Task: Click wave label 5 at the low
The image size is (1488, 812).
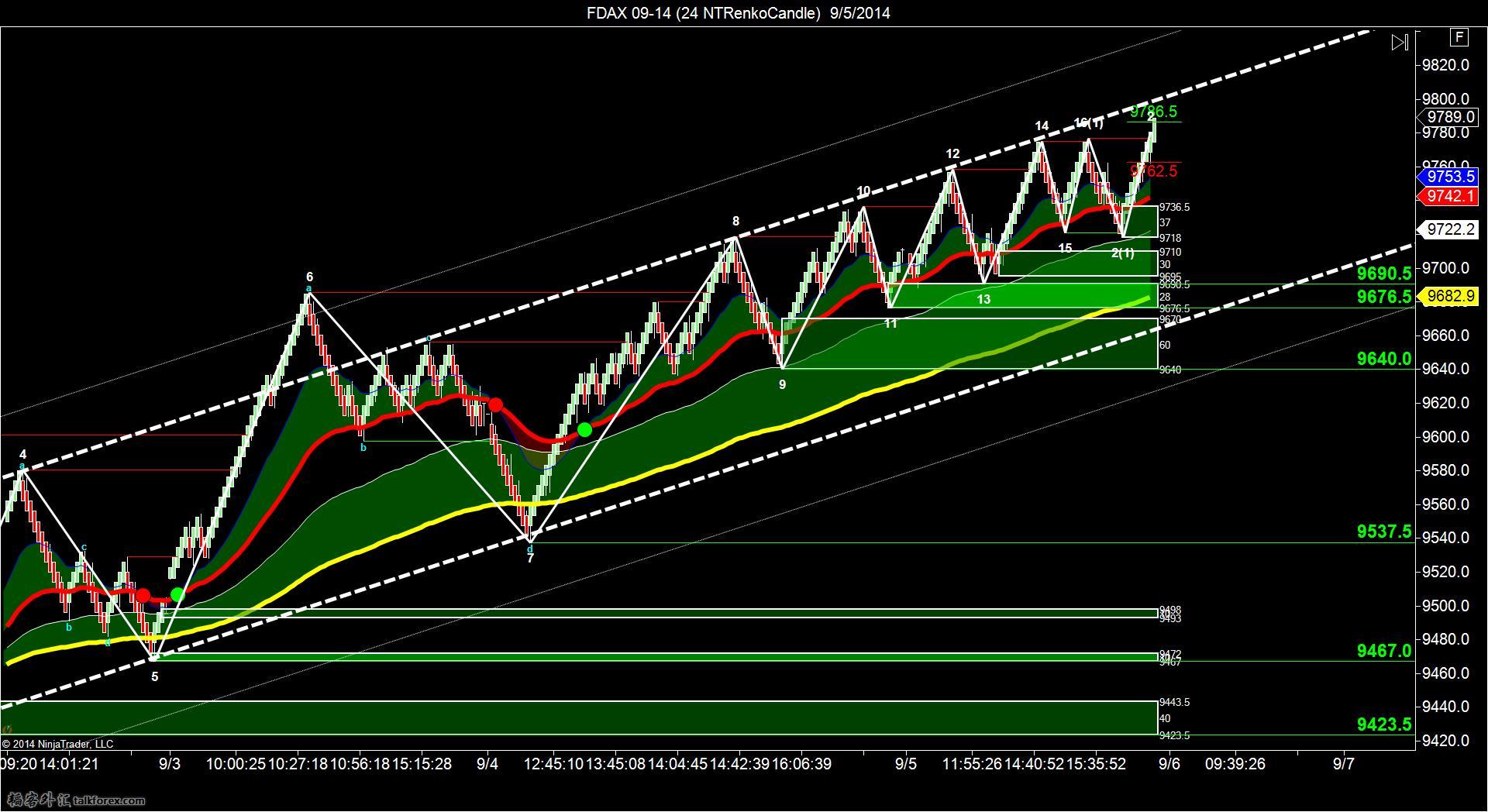Action: point(154,676)
